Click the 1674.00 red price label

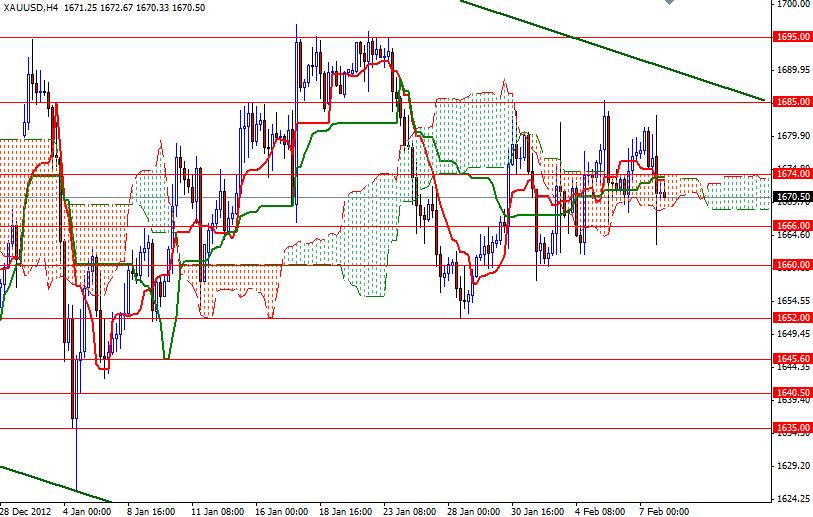(790, 174)
